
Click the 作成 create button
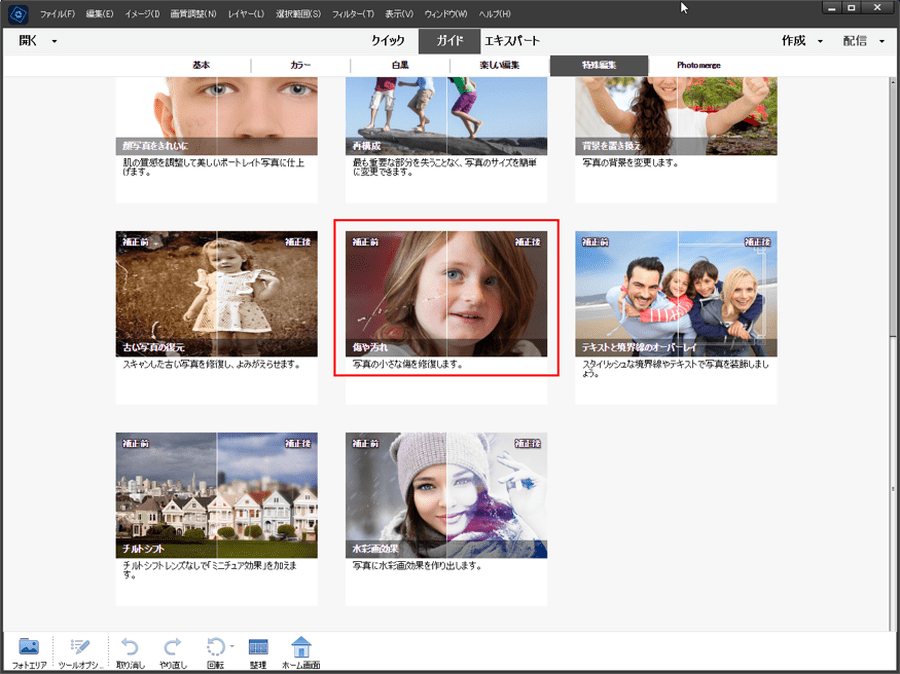793,41
